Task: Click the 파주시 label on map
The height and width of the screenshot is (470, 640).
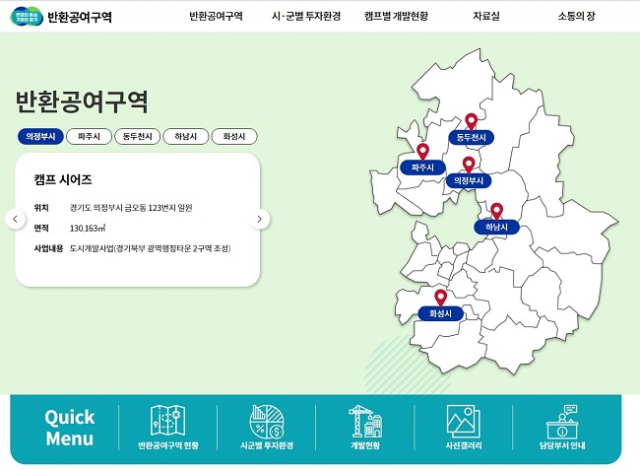Action: click(423, 167)
